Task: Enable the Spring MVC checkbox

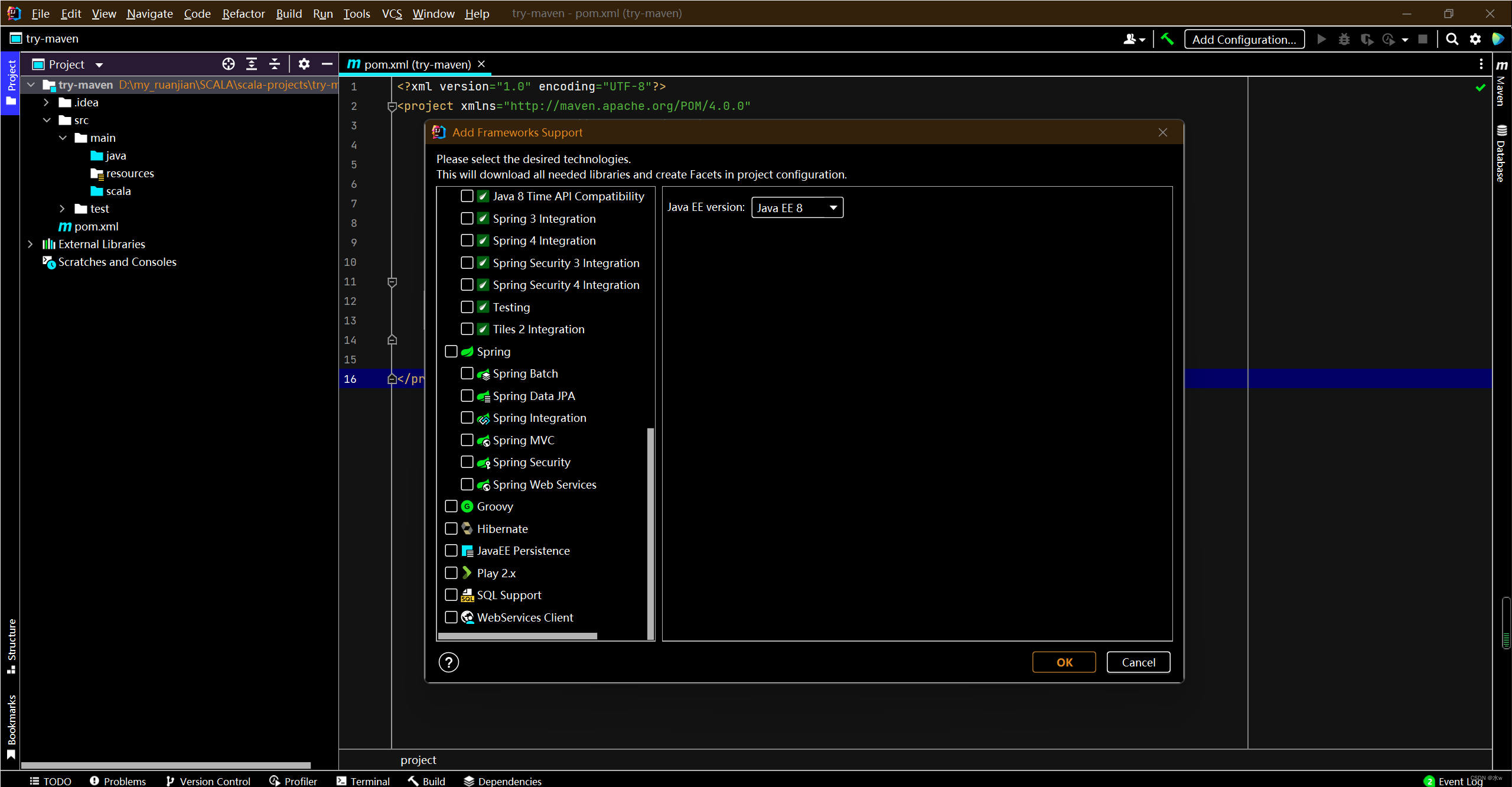Action: coord(467,440)
